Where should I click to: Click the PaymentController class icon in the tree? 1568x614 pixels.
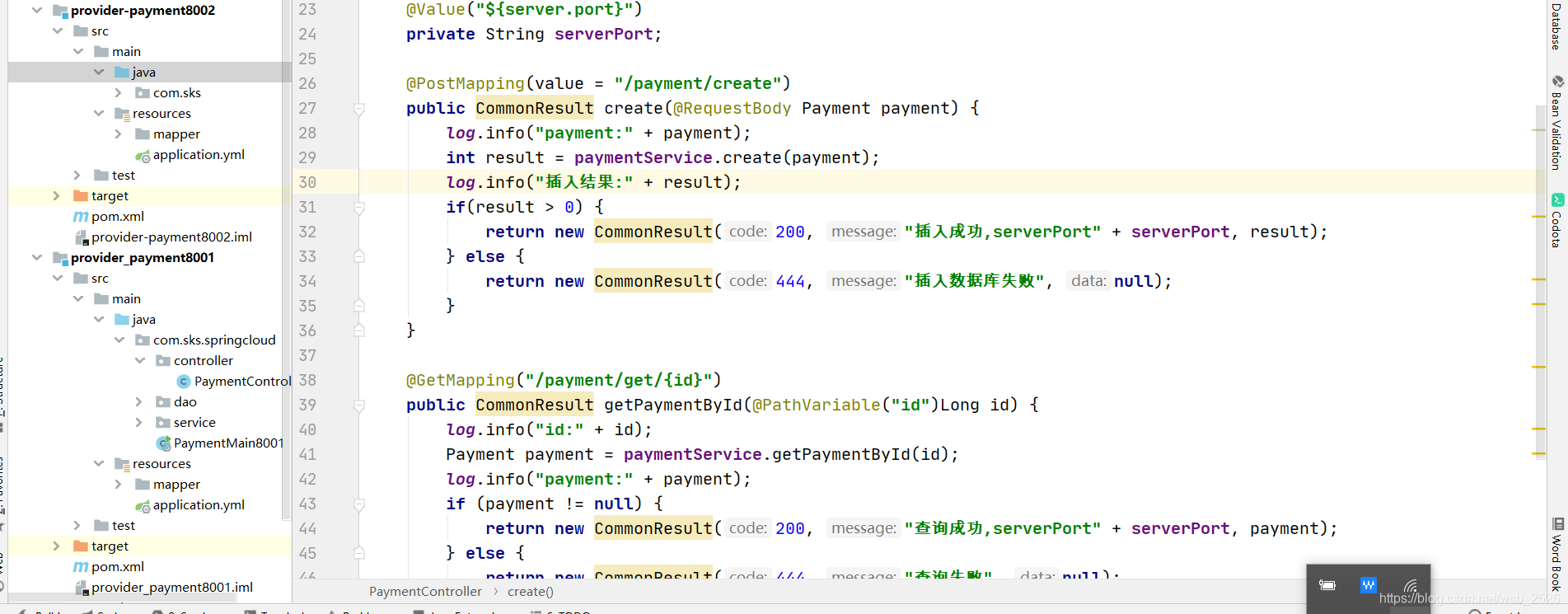click(x=184, y=382)
